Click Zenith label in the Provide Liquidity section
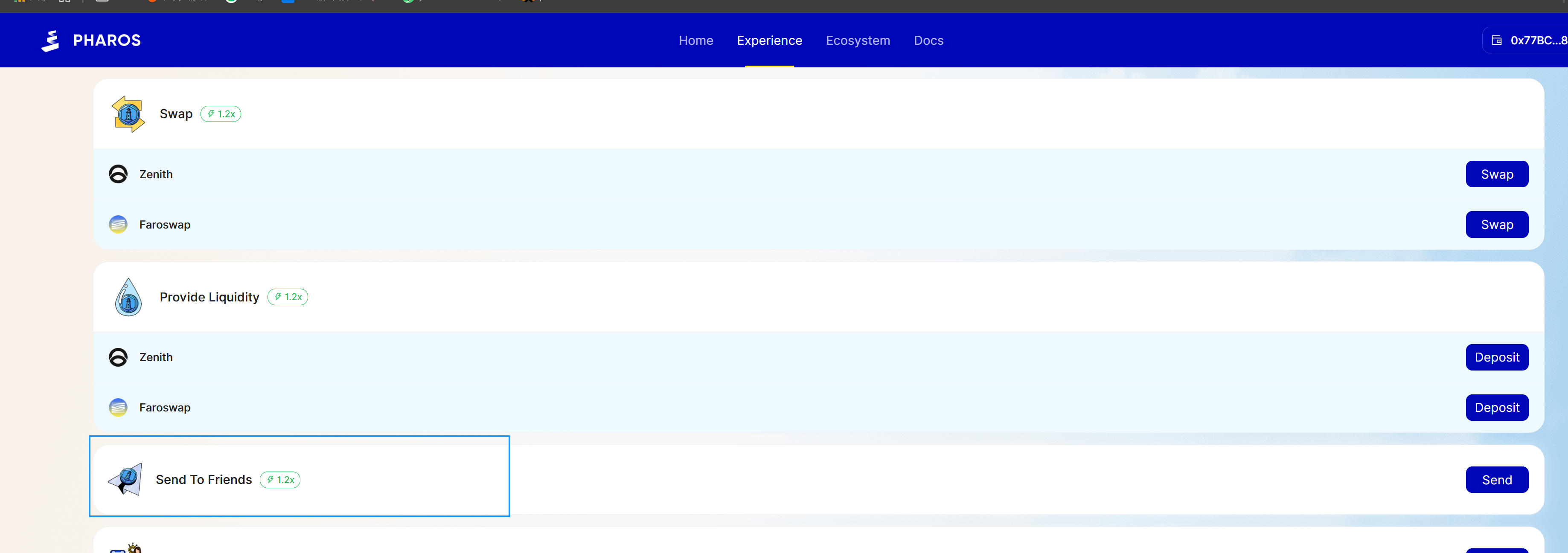This screenshot has width=1568, height=553. coord(156,357)
